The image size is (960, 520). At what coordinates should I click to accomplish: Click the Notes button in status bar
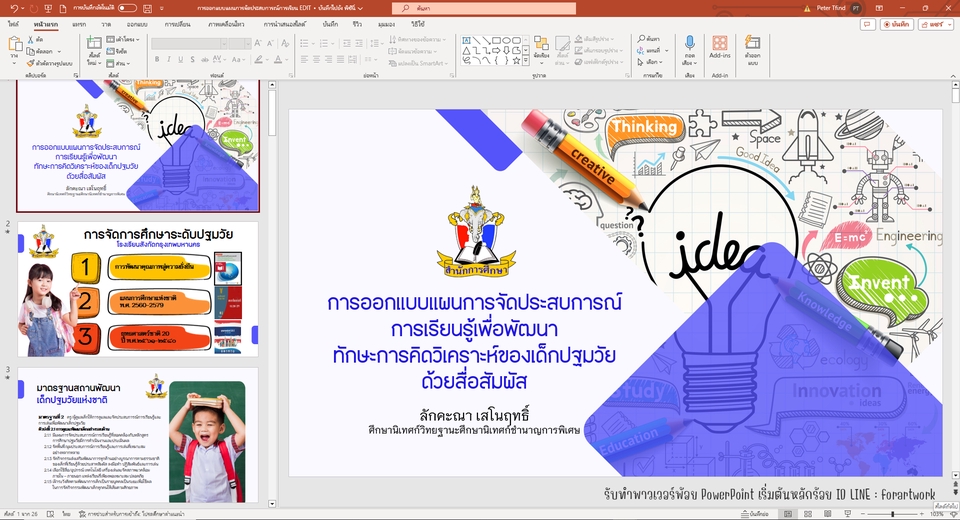pyautogui.click(x=754, y=514)
